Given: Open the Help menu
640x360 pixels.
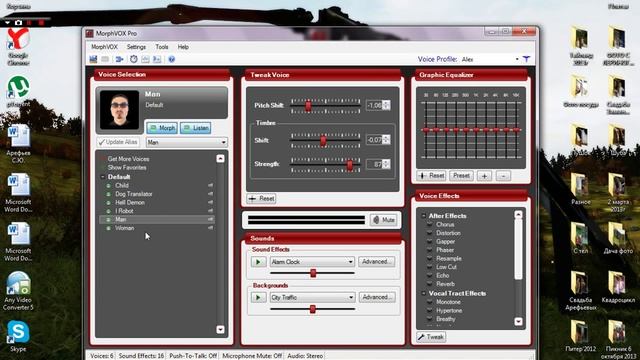Looking at the screenshot, I should 183,47.
